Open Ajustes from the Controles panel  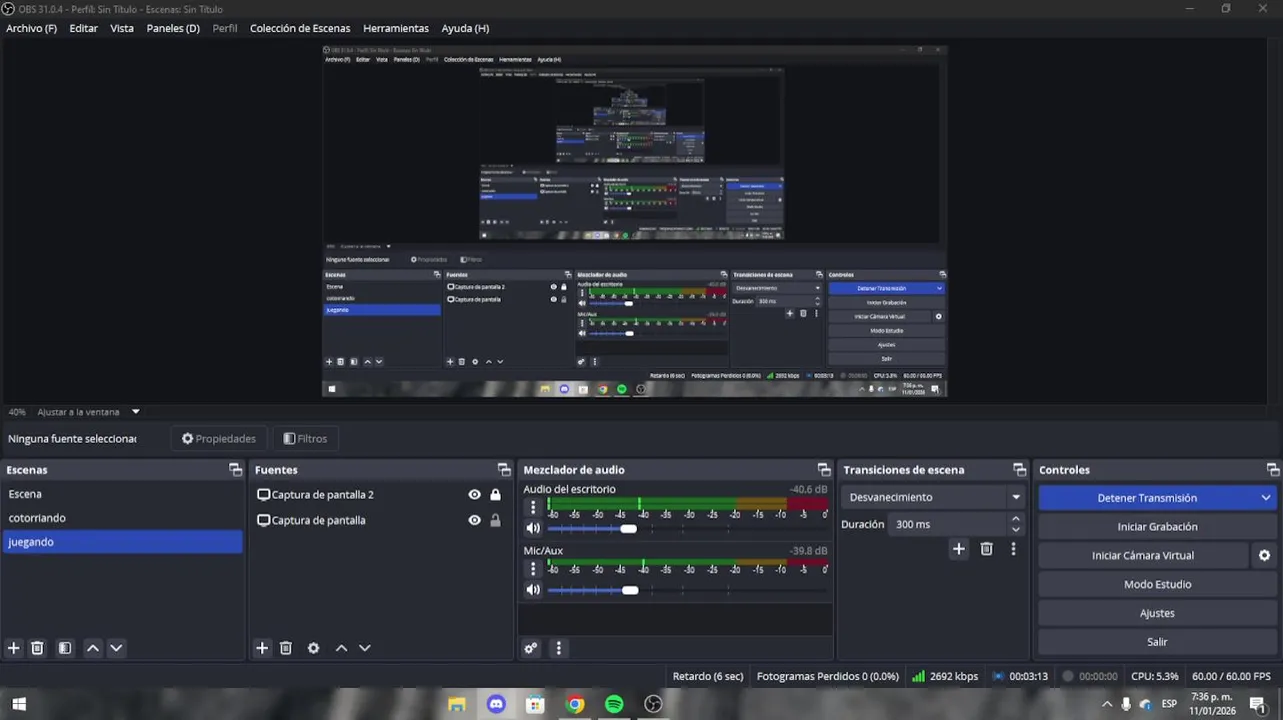pyautogui.click(x=1157, y=613)
